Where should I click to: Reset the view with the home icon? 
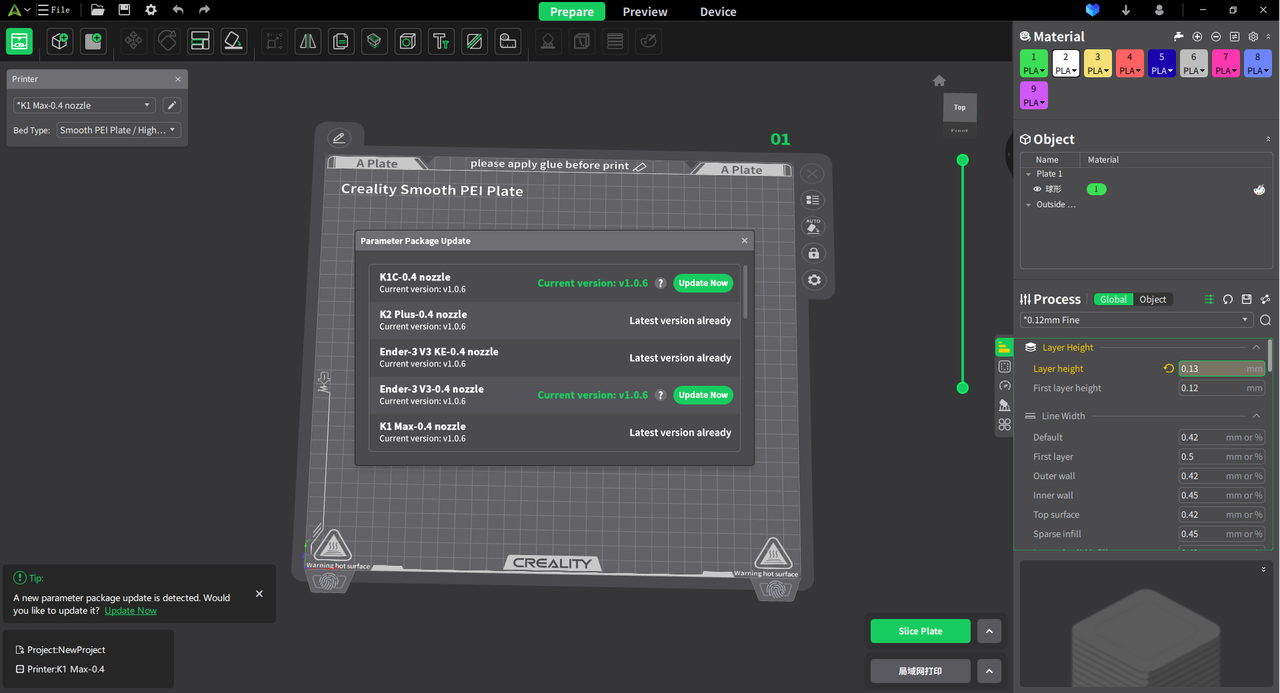point(939,80)
